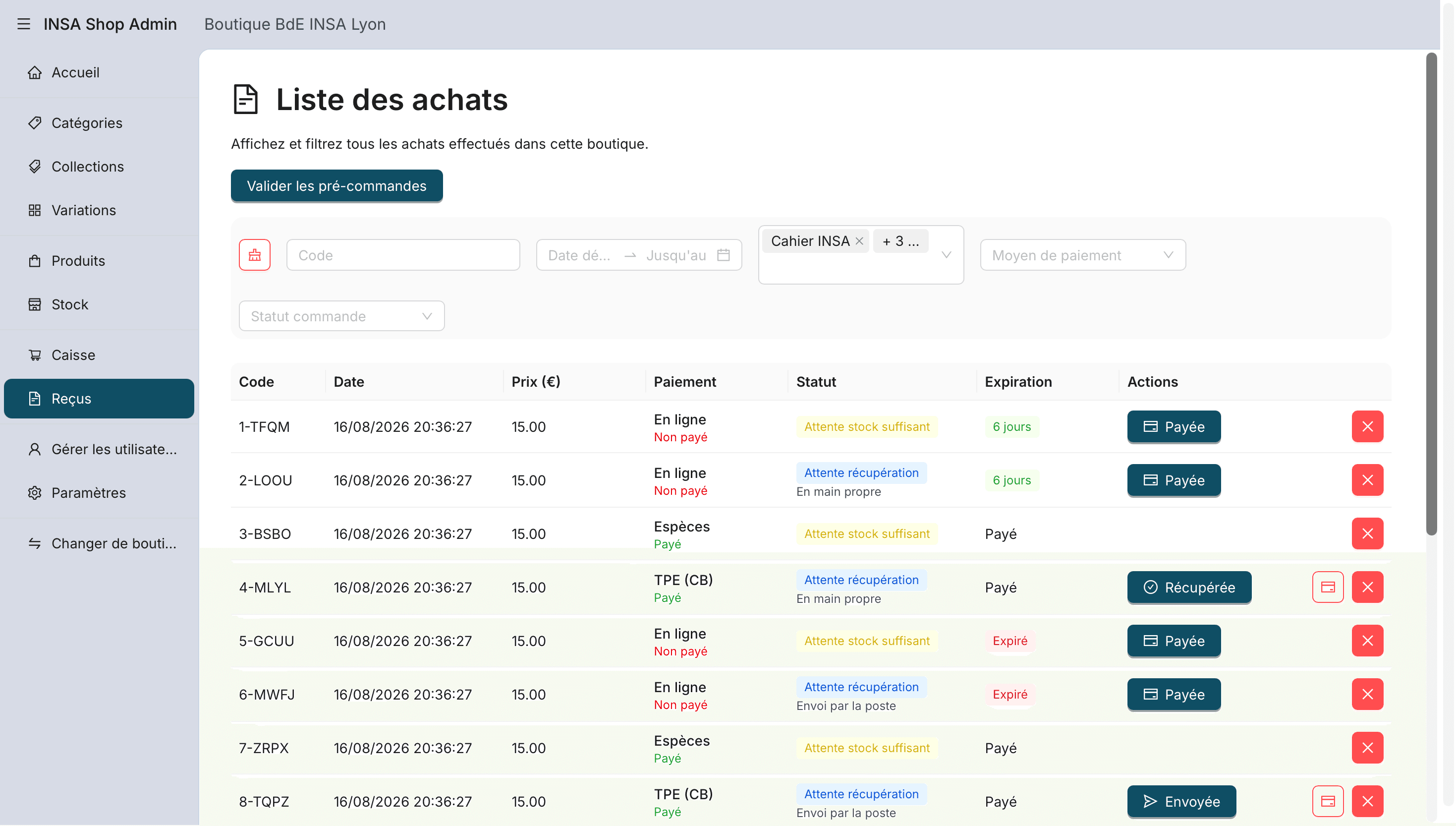The width and height of the screenshot is (1456, 826).
Task: Delete order 7-ZRPX with red X
Action: click(1368, 748)
